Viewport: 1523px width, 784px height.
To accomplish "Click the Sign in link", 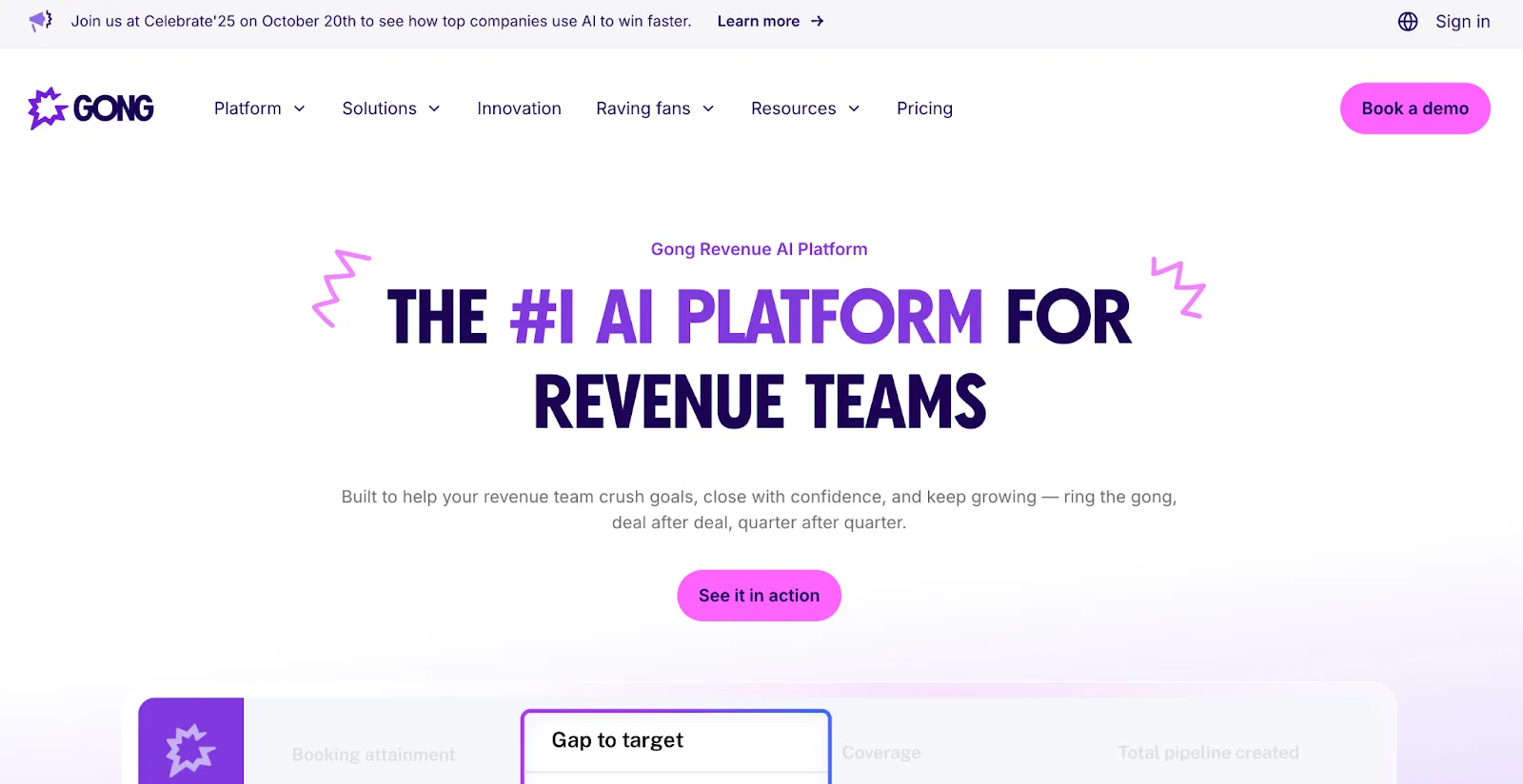I will tap(1462, 21).
